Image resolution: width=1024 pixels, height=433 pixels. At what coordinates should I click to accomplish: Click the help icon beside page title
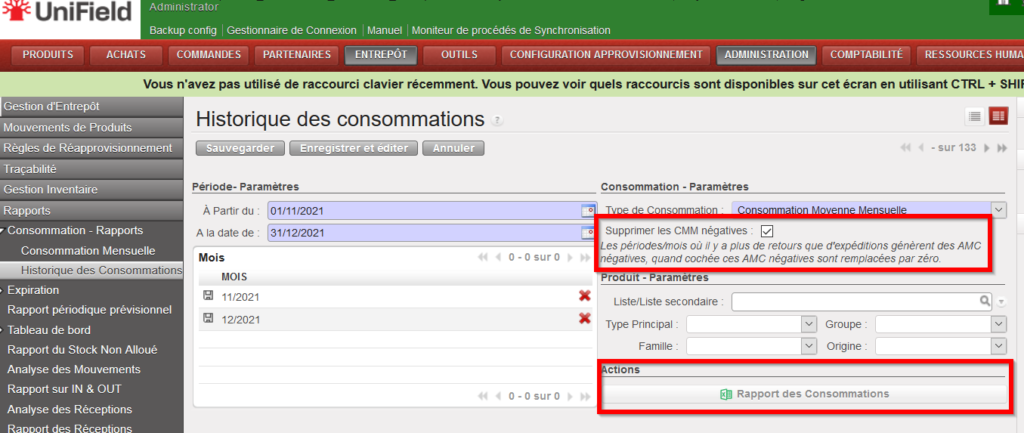point(498,121)
